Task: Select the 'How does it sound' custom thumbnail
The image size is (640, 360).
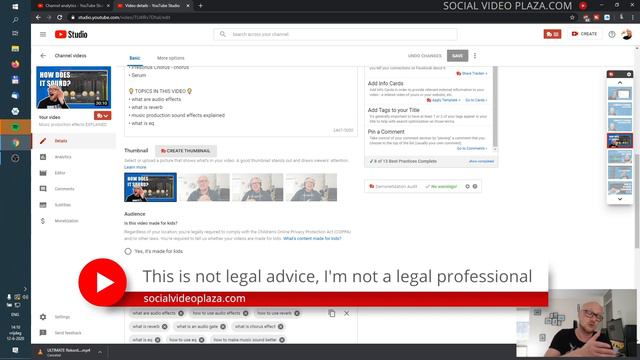Action: (x=150, y=187)
